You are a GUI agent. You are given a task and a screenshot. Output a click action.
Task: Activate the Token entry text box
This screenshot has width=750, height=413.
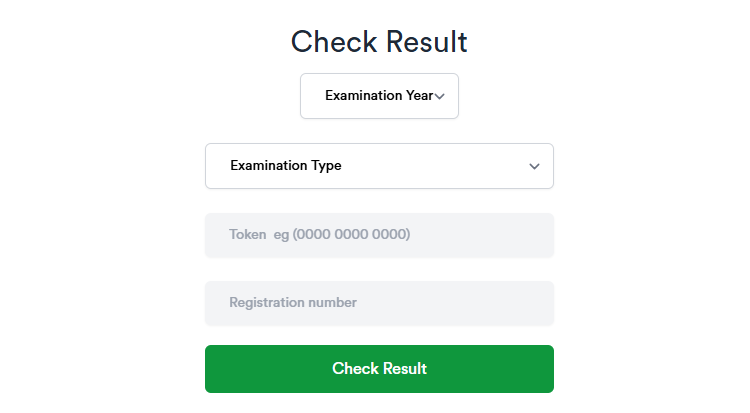(x=379, y=235)
